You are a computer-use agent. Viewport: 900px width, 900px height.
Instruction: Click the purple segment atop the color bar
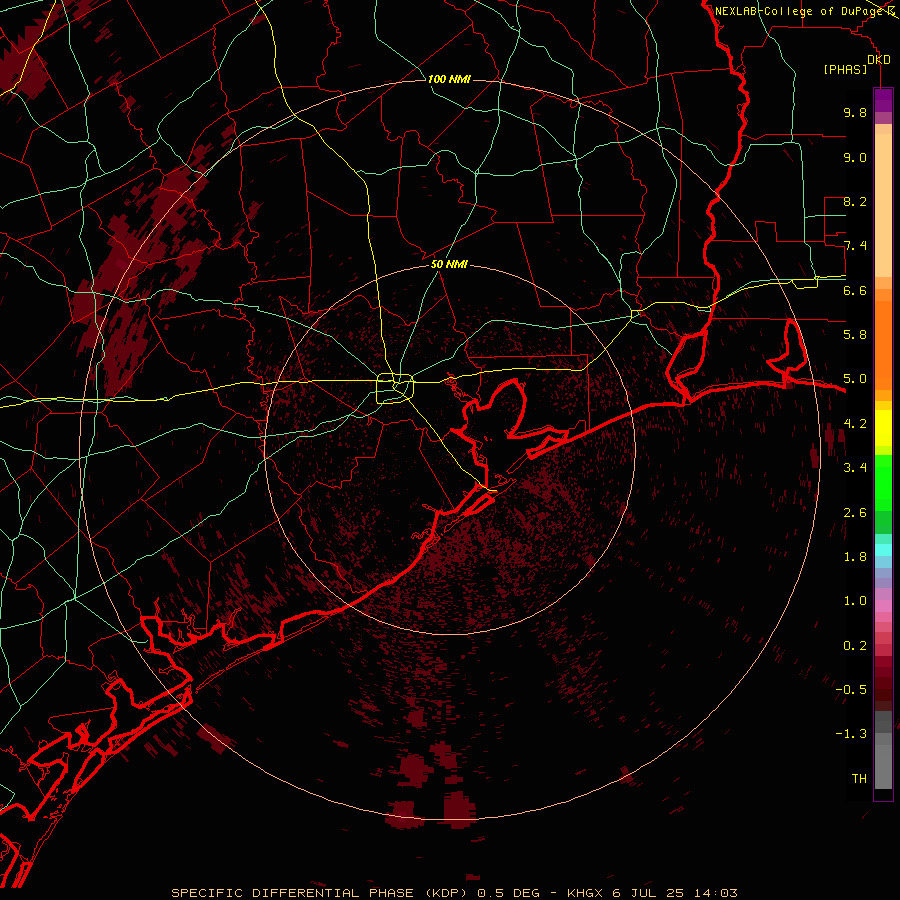point(883,100)
